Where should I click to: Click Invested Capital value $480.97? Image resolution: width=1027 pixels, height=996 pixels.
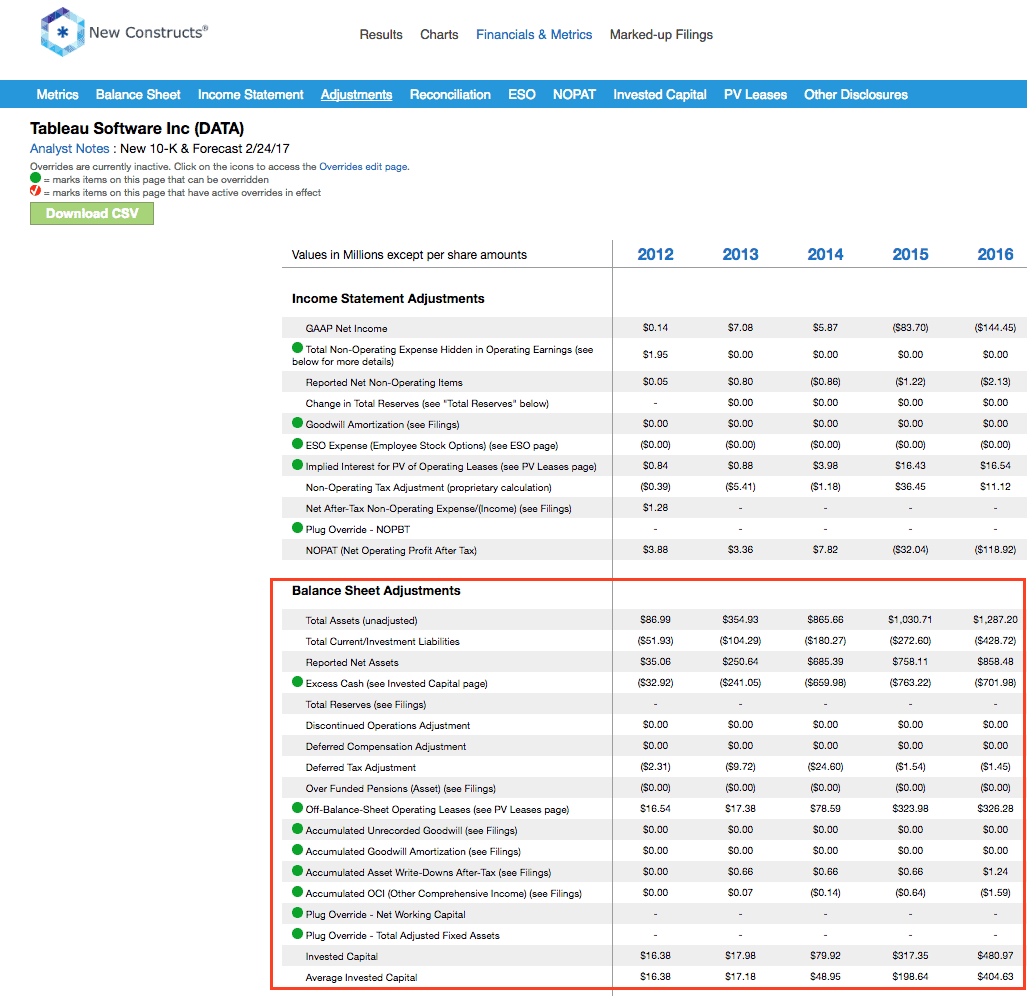pyautogui.click(x=996, y=955)
